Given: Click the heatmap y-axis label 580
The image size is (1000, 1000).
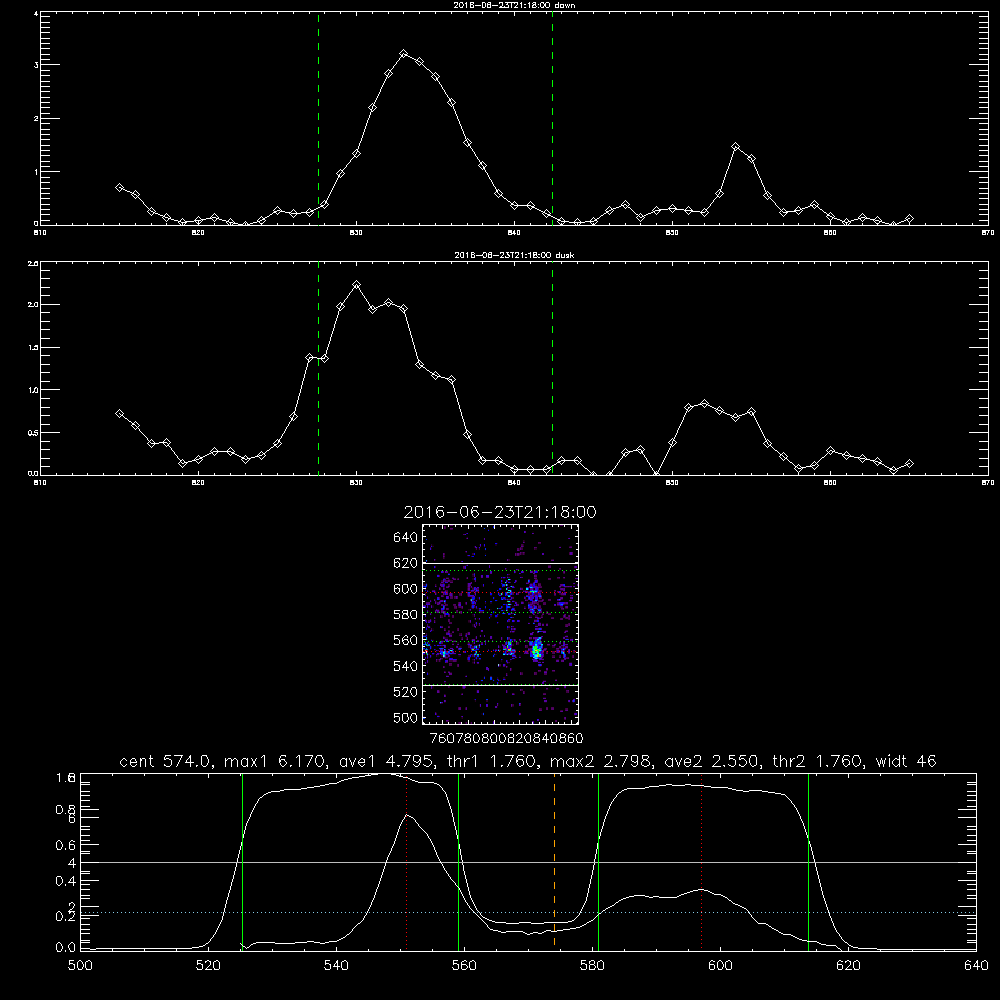Looking at the screenshot, I should 406,615.
